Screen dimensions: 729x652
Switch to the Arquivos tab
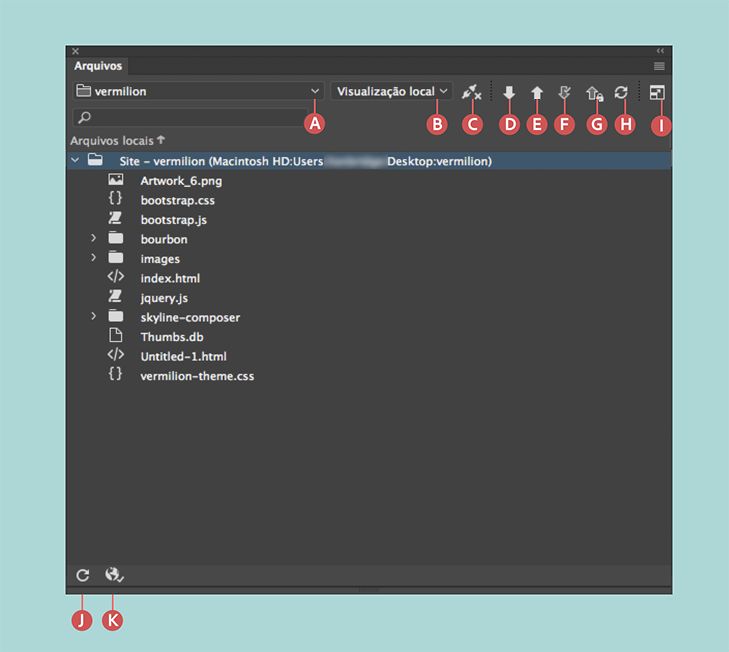98,66
